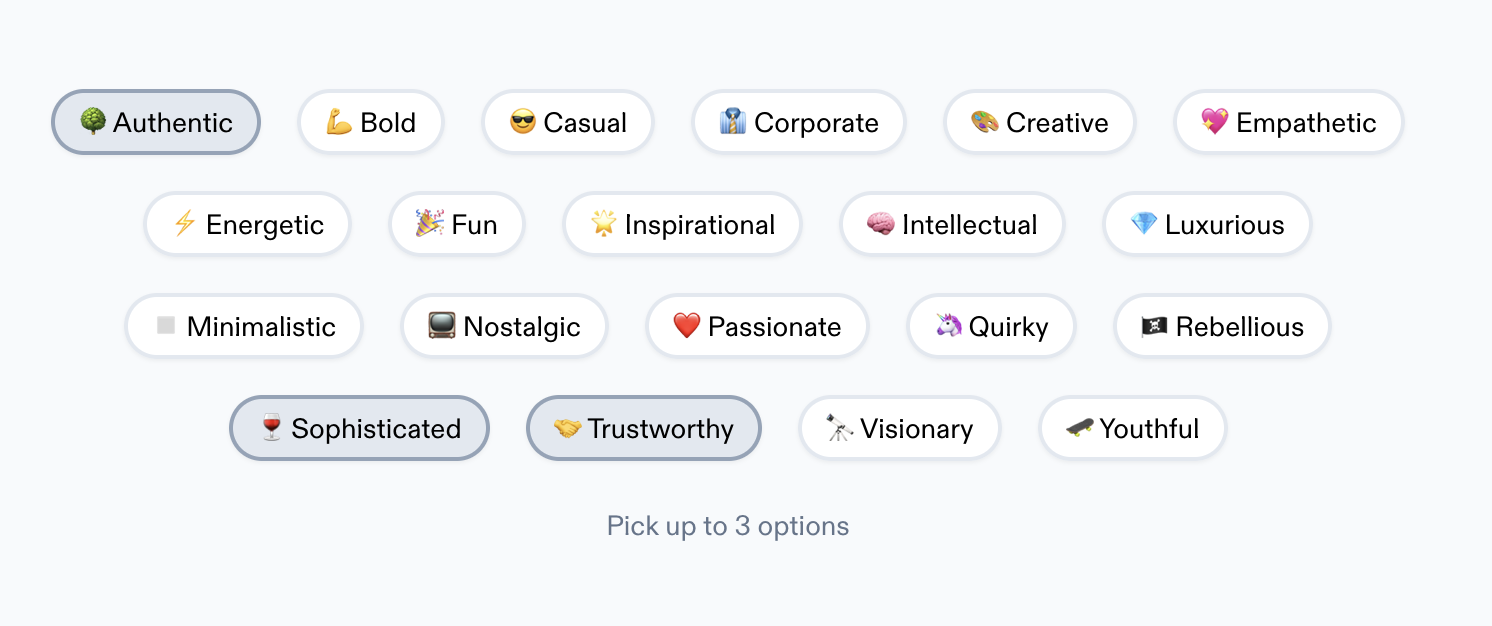Click the diamond emoji on Luxurious

point(1144,224)
